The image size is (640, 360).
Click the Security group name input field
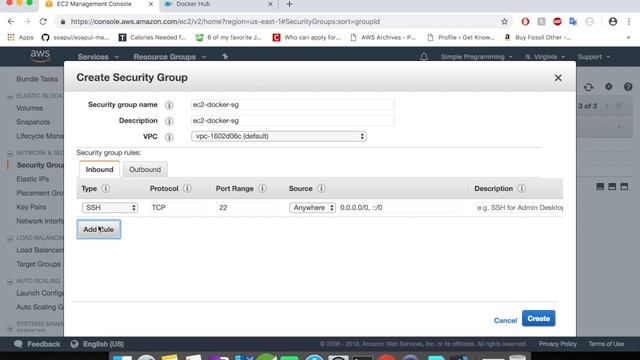293,105
